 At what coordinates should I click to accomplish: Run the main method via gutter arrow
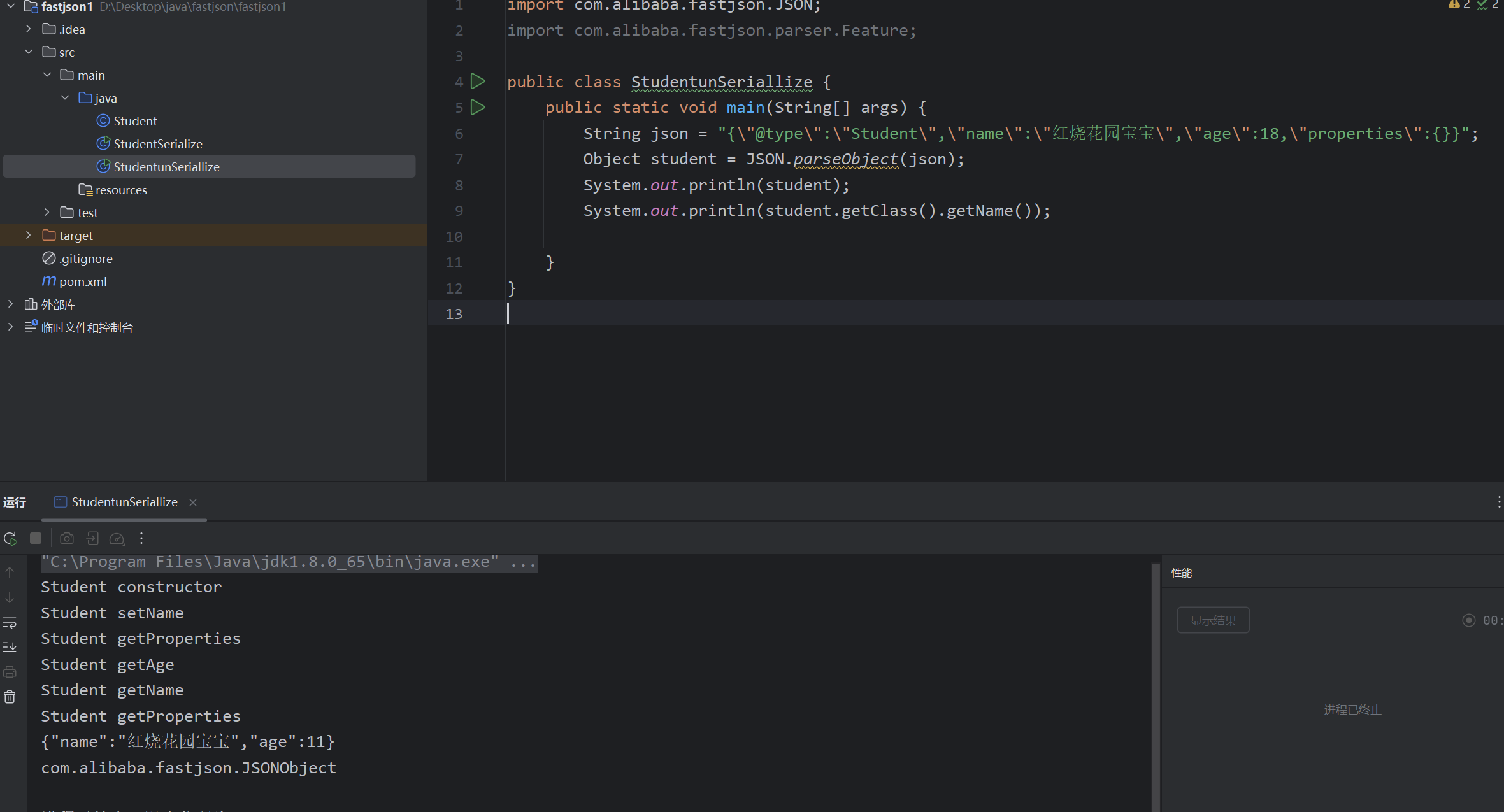(x=478, y=107)
